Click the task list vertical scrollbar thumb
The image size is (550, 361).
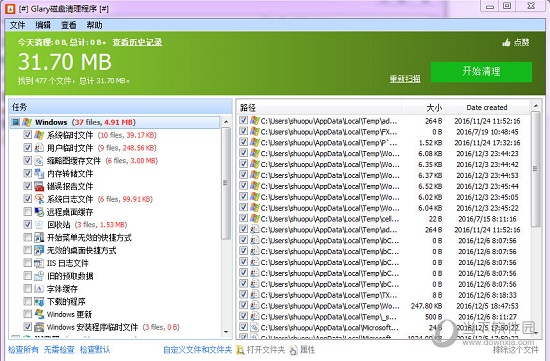pos(226,183)
